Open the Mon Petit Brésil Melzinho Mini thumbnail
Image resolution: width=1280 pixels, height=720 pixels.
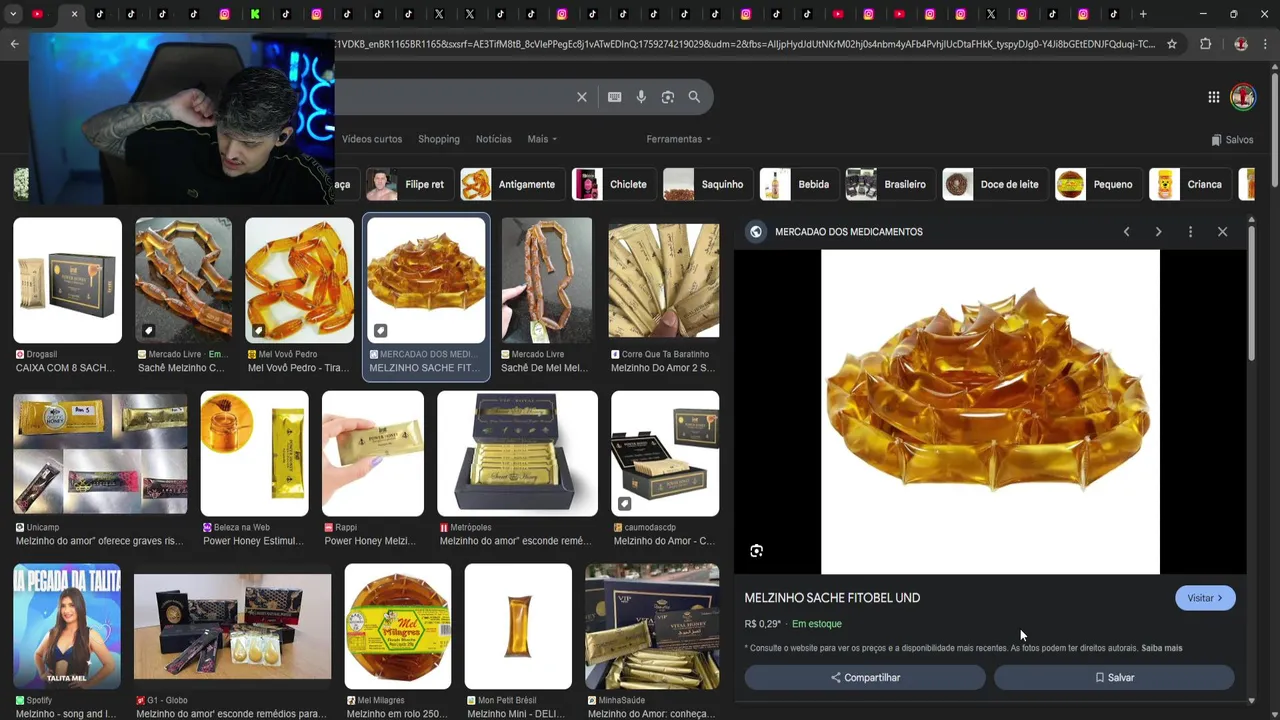click(x=518, y=627)
